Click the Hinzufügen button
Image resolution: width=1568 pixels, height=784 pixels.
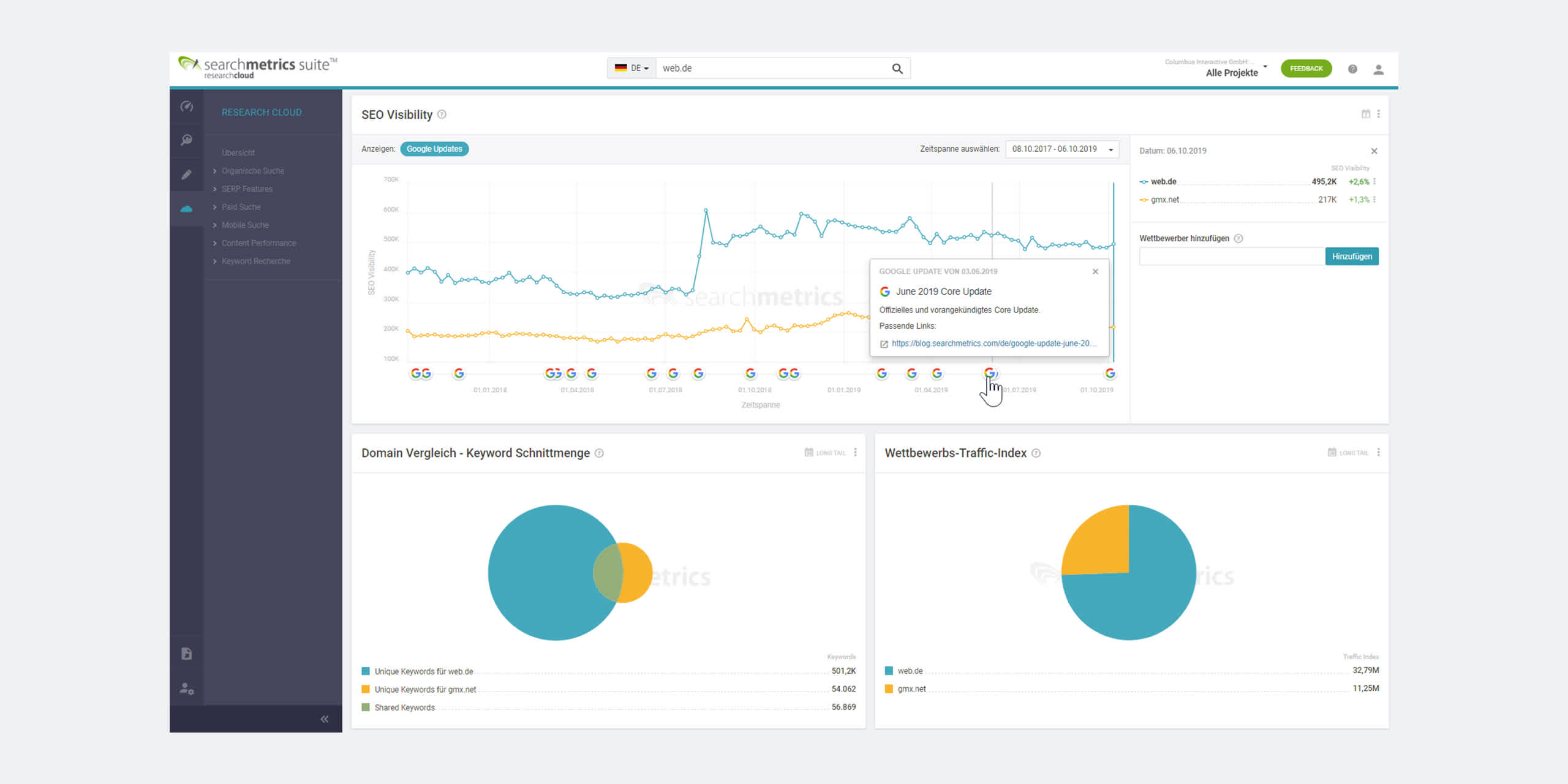coord(1351,256)
